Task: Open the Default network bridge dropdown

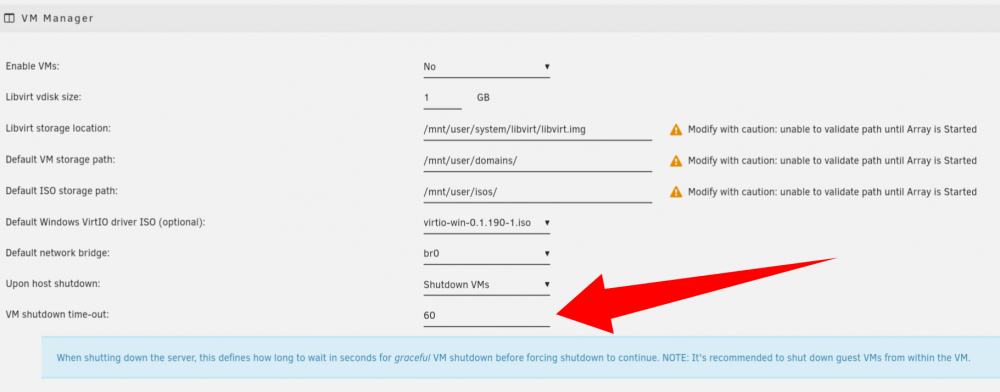Action: 486,254
